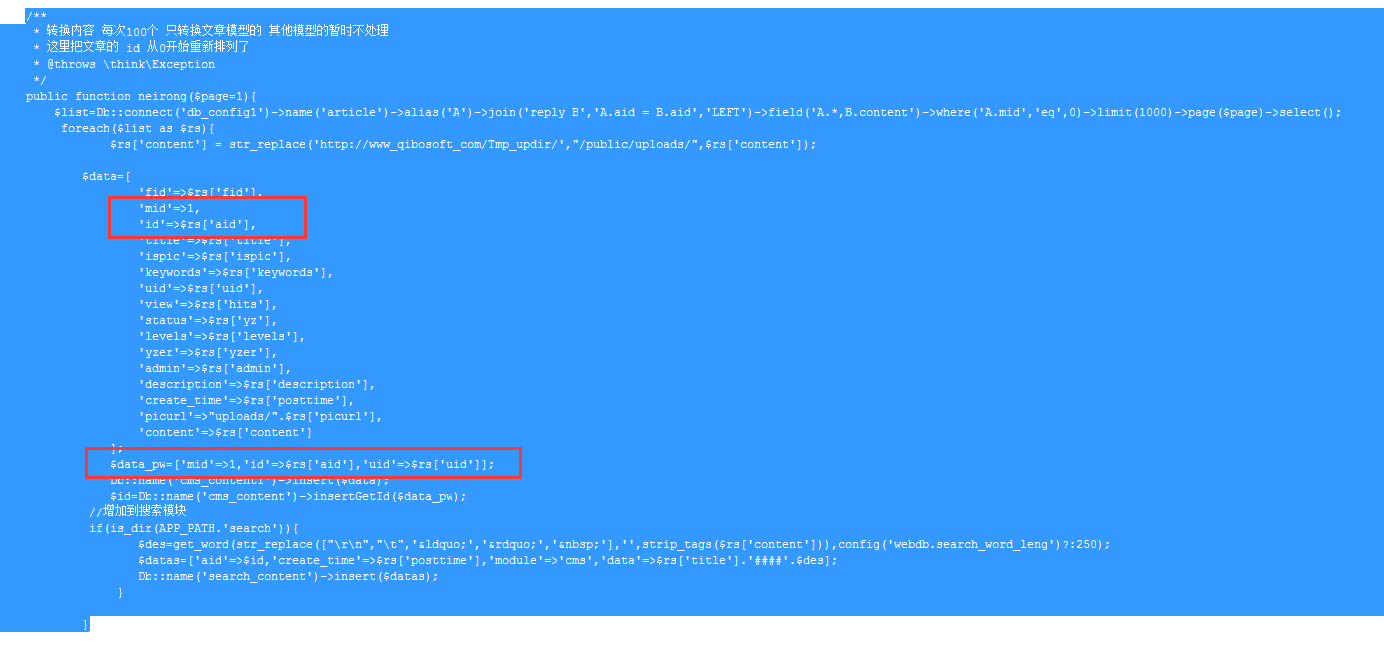Click the insertGetId($data_pw) line

288,496
